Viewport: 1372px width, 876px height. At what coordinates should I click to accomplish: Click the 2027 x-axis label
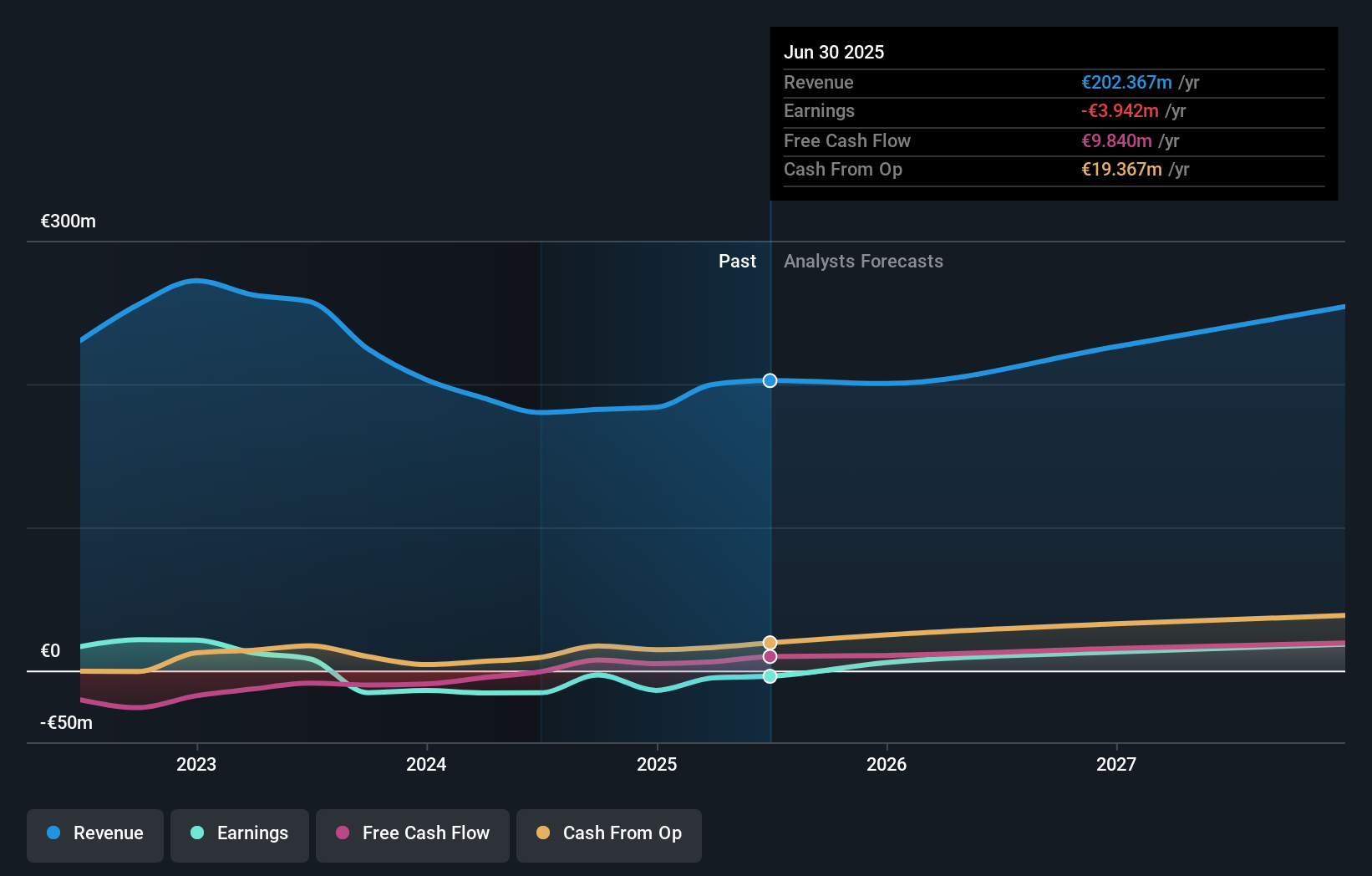pos(1116,765)
